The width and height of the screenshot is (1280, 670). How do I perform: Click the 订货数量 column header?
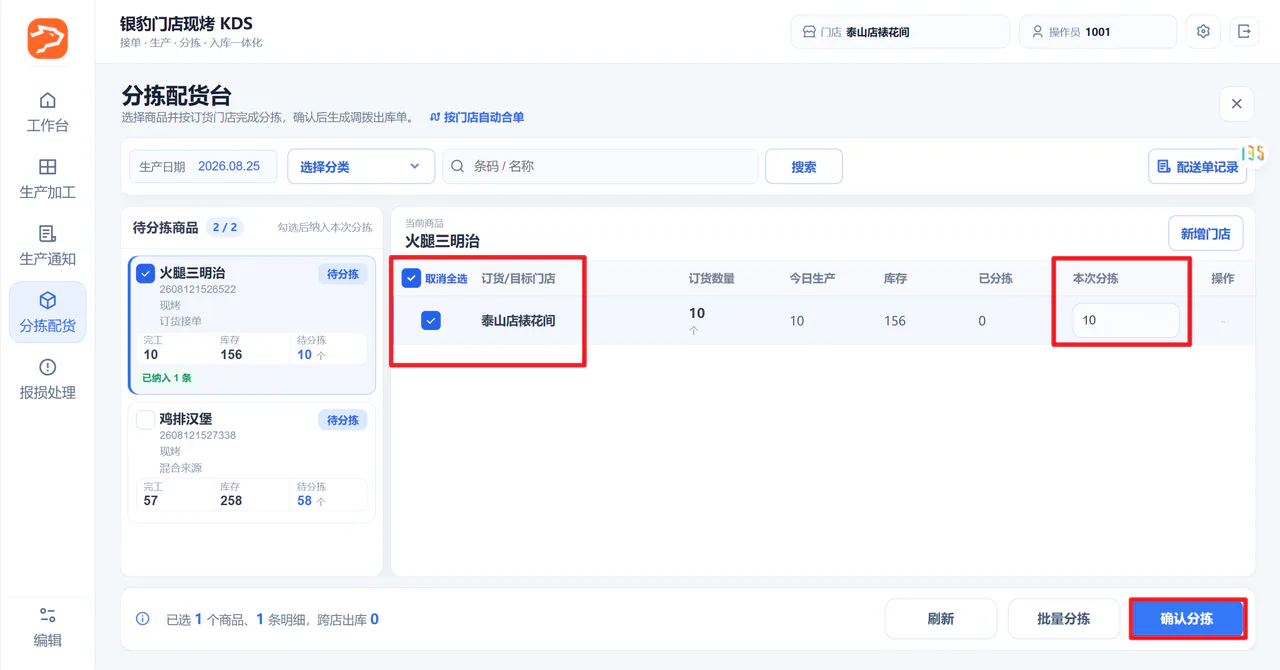tap(712, 278)
